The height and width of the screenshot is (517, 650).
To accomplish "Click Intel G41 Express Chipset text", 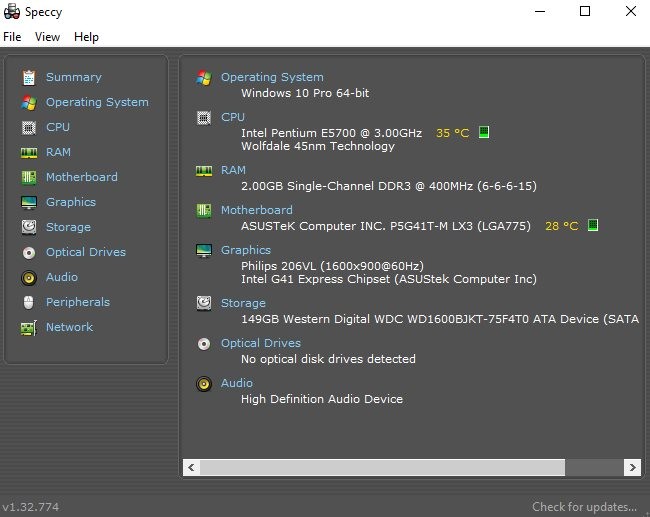I will 389,279.
